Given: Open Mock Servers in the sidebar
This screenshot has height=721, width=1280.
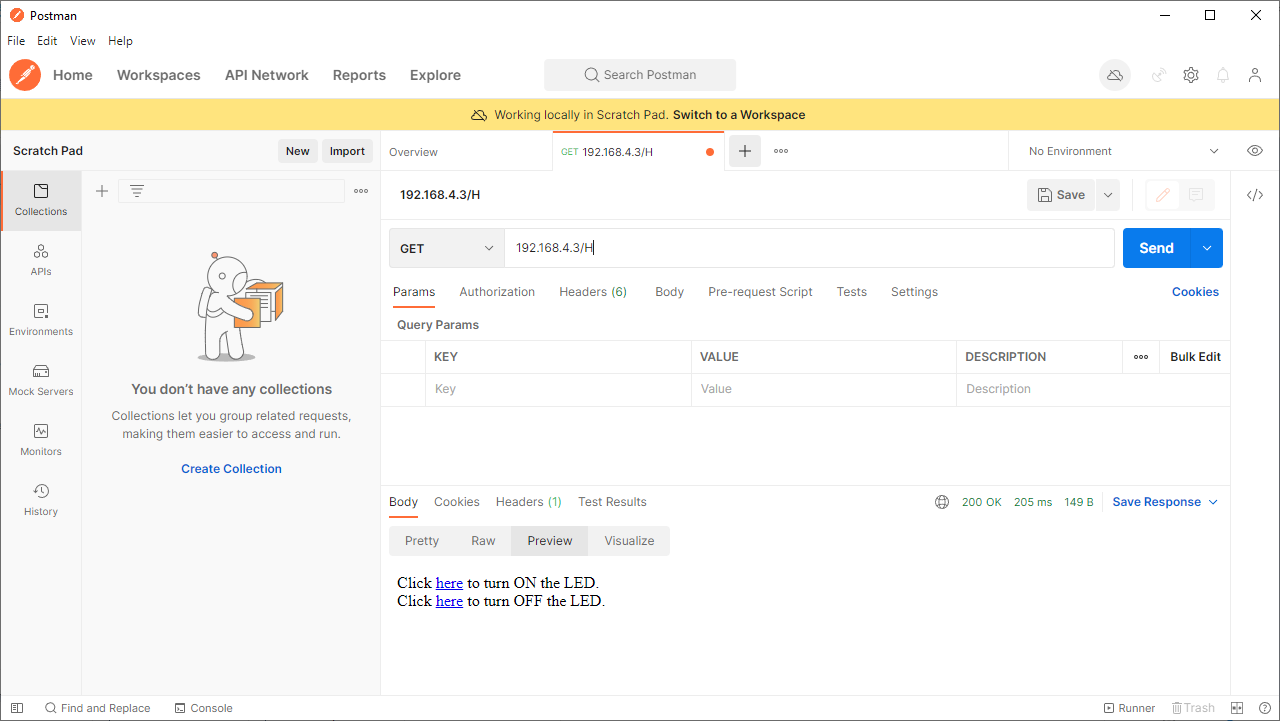Looking at the screenshot, I should [x=41, y=380].
